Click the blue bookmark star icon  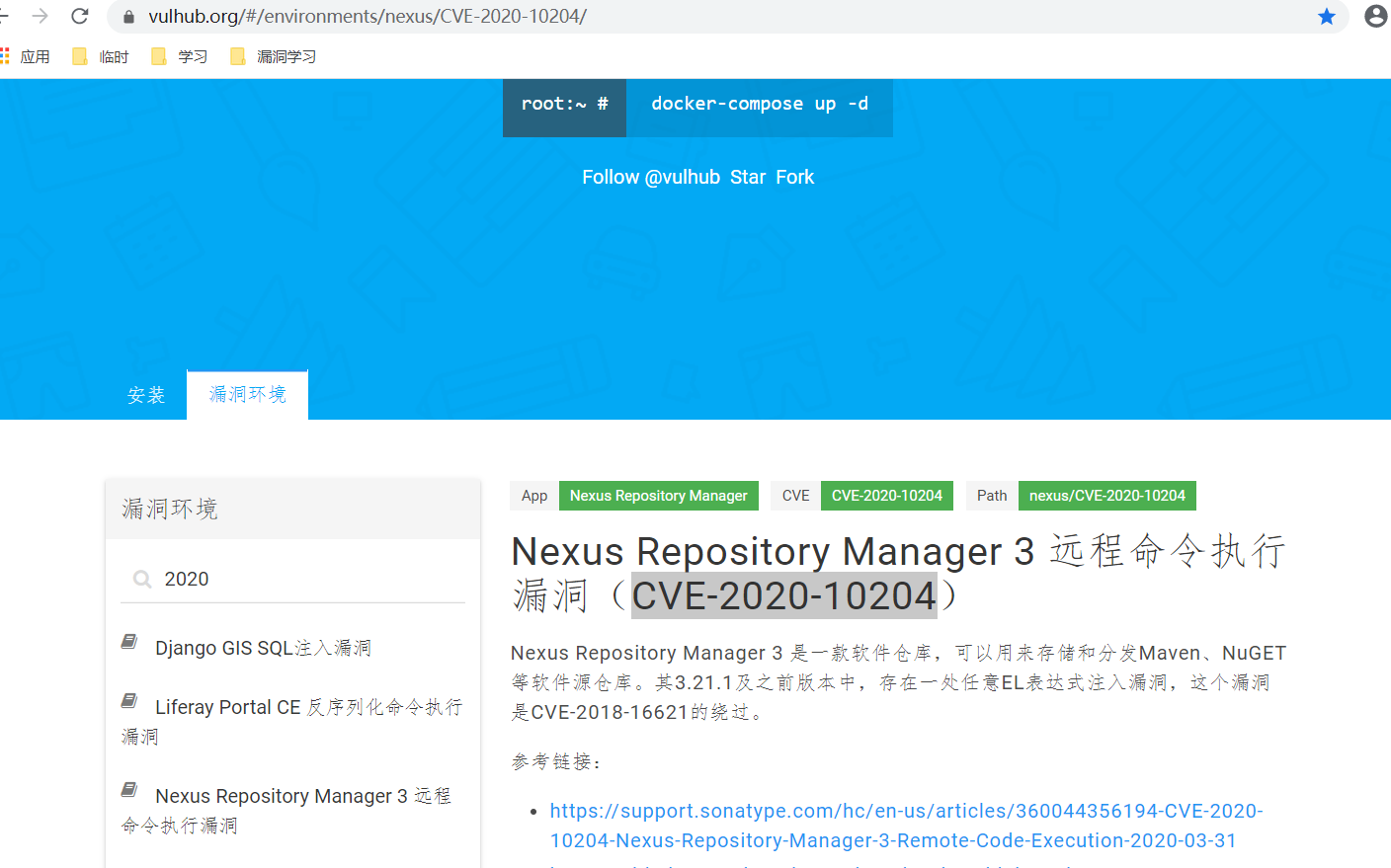point(1327,16)
